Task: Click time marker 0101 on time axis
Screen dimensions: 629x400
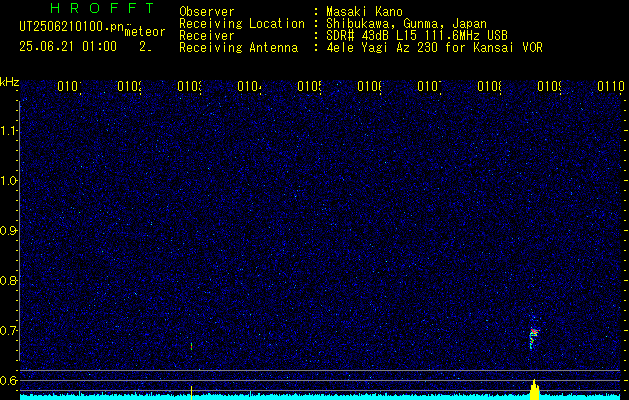Action: coord(69,86)
